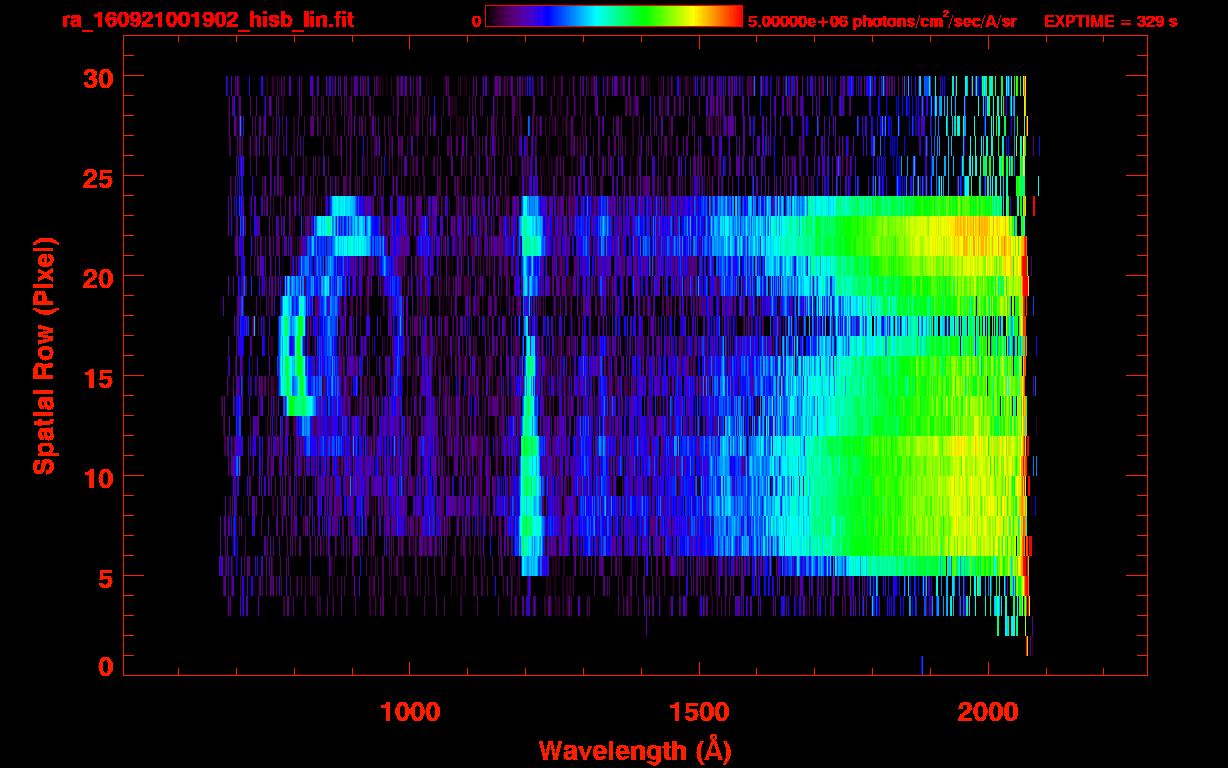Click the y-axis tick label 25
The width and height of the screenshot is (1228, 768).
pyautogui.click(x=96, y=177)
